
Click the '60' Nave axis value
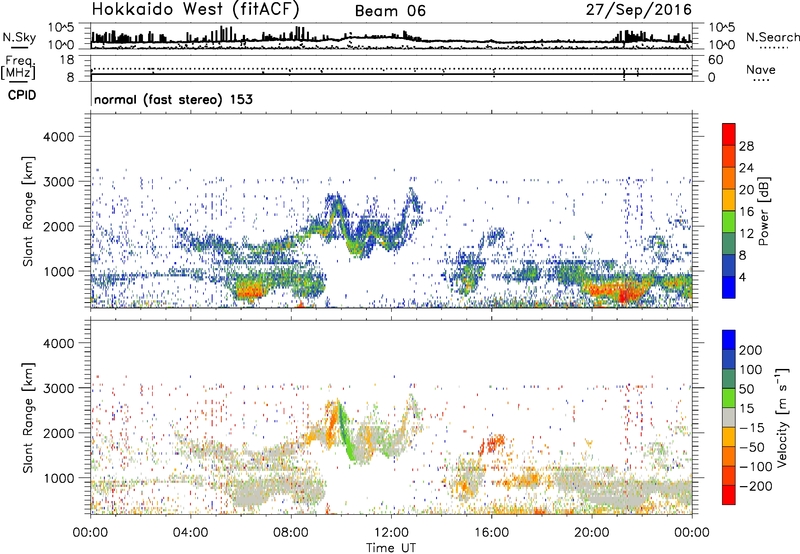pos(715,60)
